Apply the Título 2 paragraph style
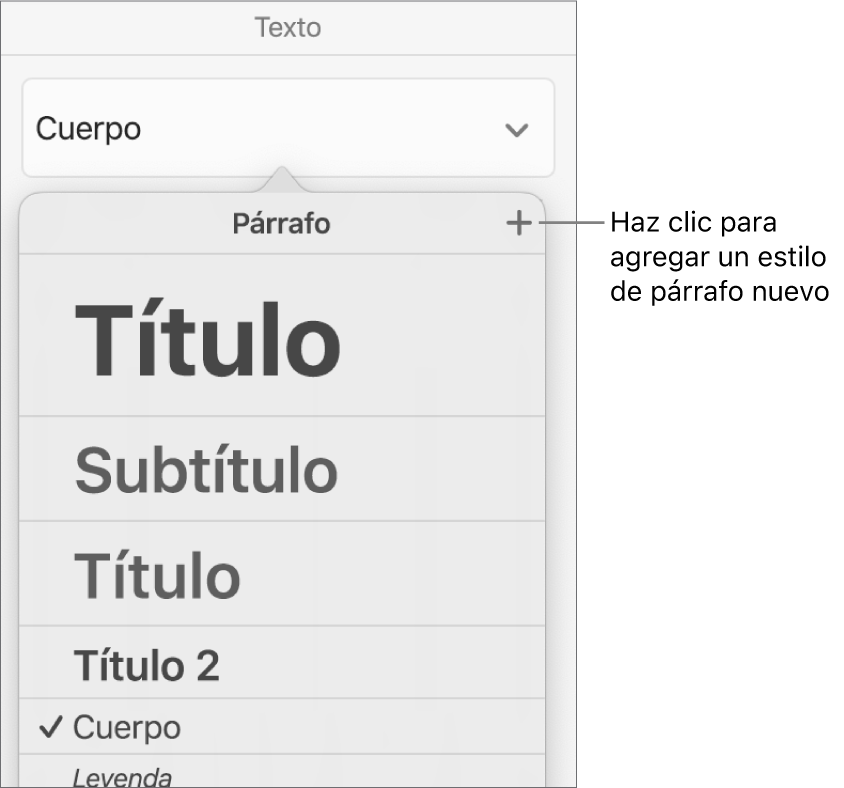The width and height of the screenshot is (844, 788). (x=147, y=665)
